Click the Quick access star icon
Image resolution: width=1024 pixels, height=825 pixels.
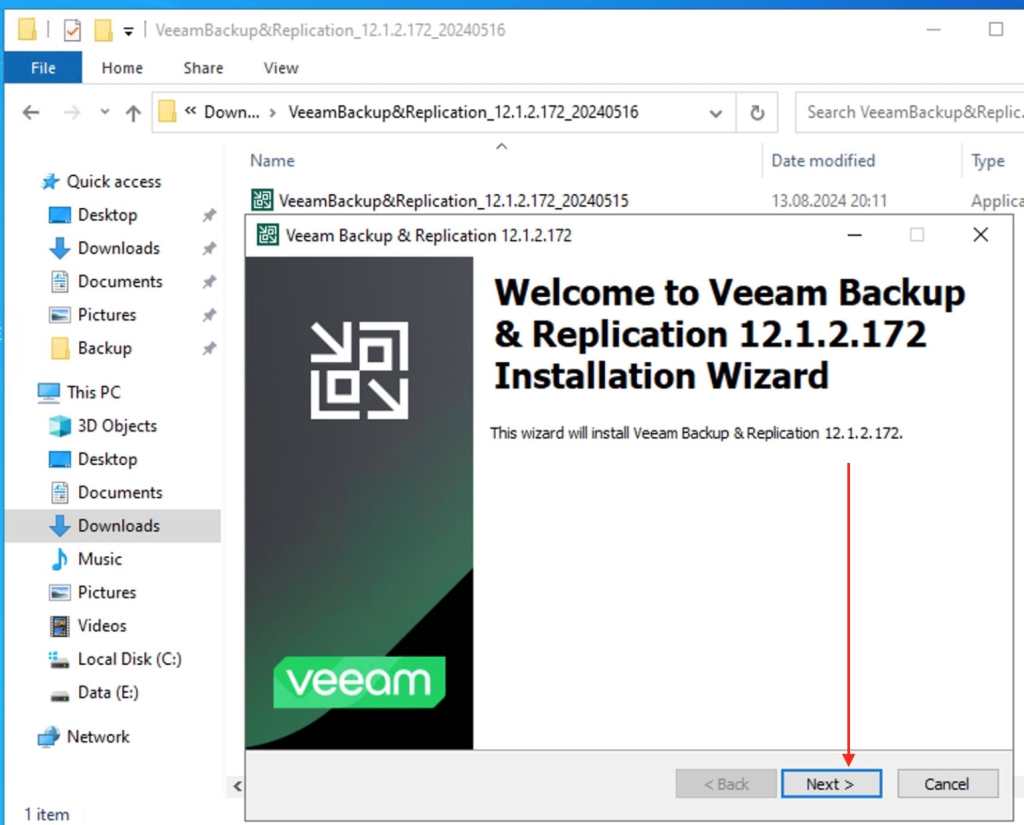pyautogui.click(x=50, y=182)
